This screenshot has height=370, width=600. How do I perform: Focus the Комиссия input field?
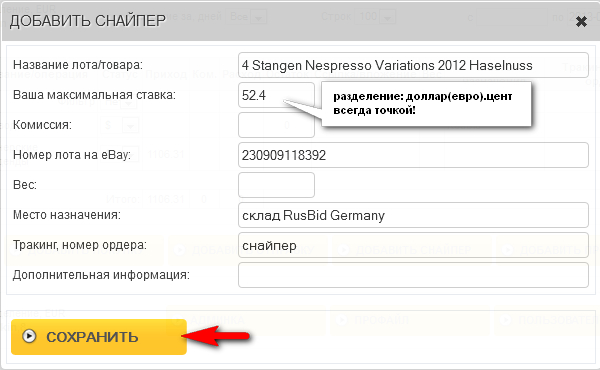pyautogui.click(x=276, y=125)
